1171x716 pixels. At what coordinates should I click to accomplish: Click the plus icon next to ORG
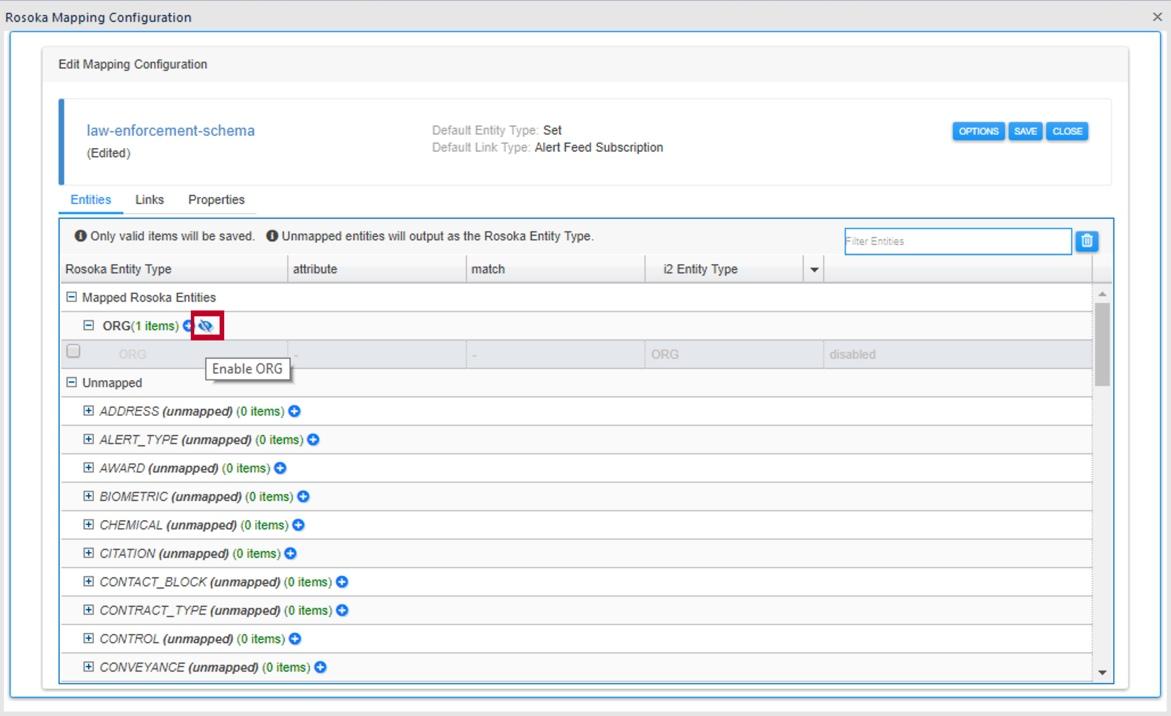pyautogui.click(x=189, y=325)
